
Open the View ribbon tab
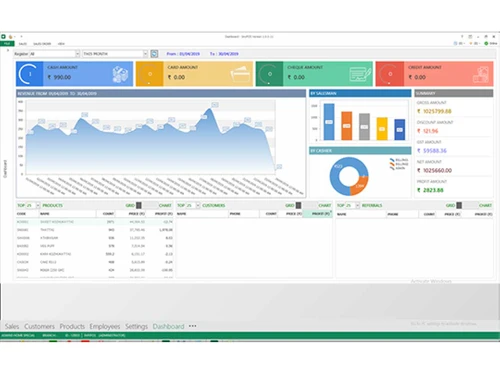[61, 44]
